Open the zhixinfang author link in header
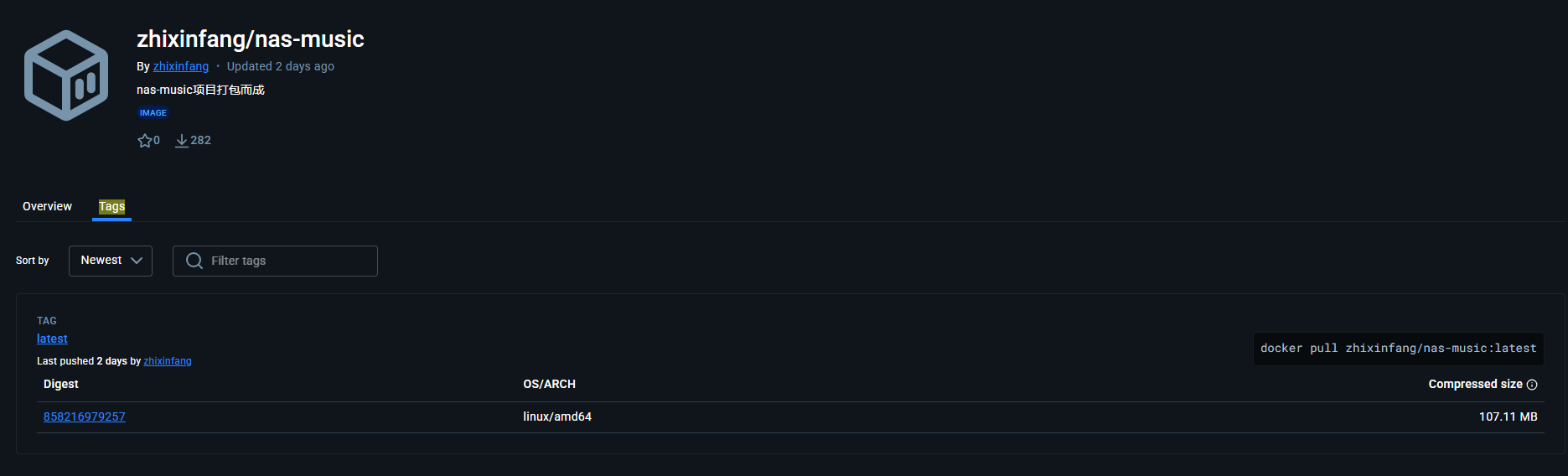 click(x=181, y=66)
